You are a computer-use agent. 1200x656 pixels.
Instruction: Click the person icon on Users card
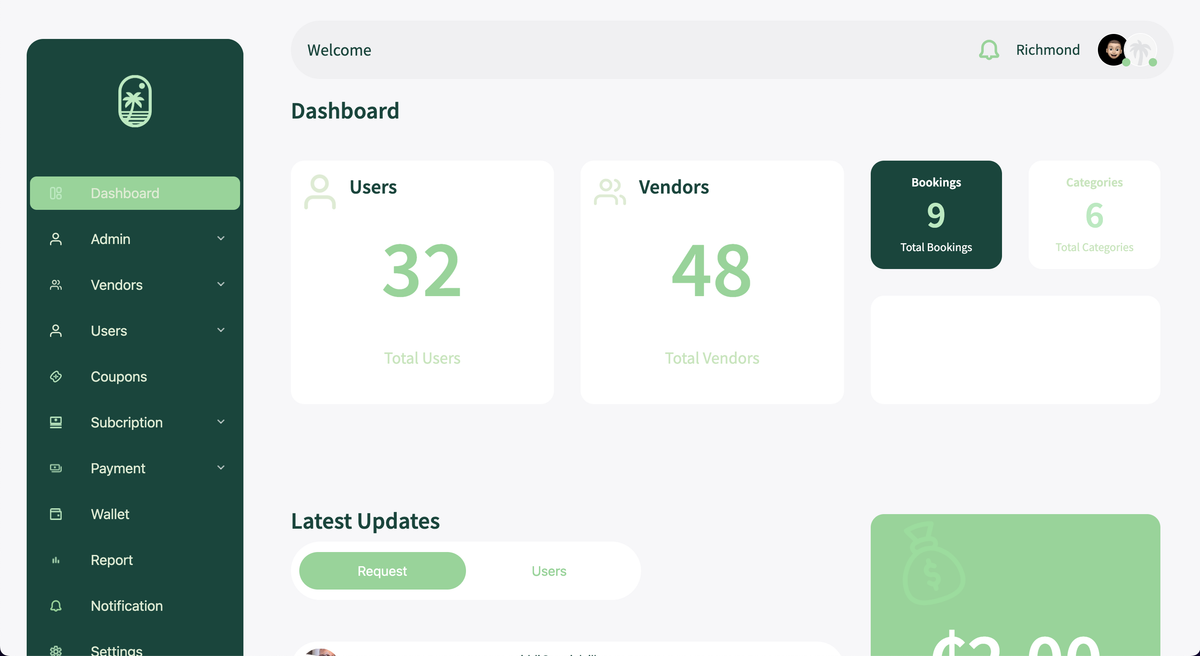pyautogui.click(x=320, y=192)
